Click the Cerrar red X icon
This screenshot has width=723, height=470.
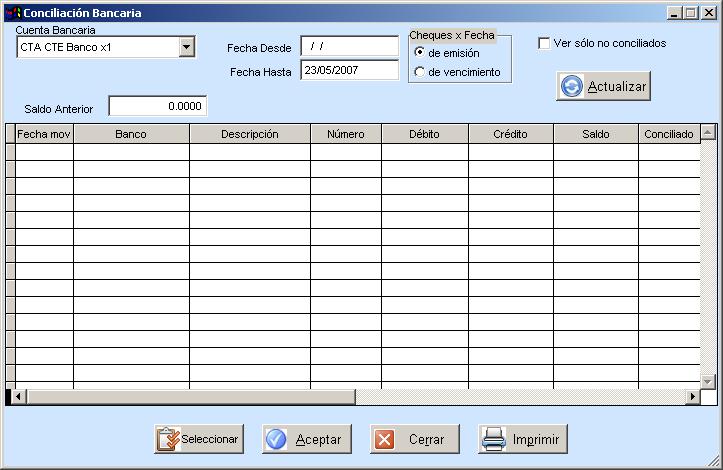tap(384, 439)
